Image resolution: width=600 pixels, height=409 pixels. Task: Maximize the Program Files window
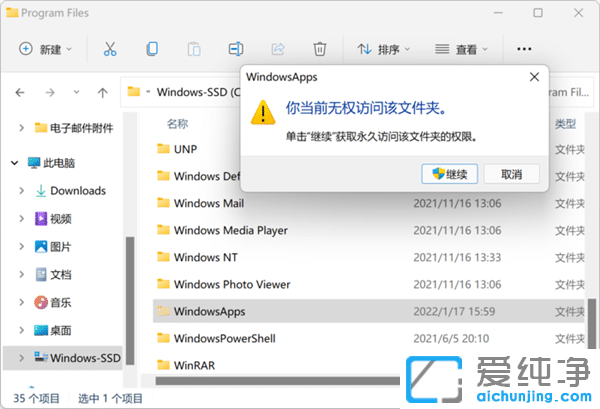(538, 13)
